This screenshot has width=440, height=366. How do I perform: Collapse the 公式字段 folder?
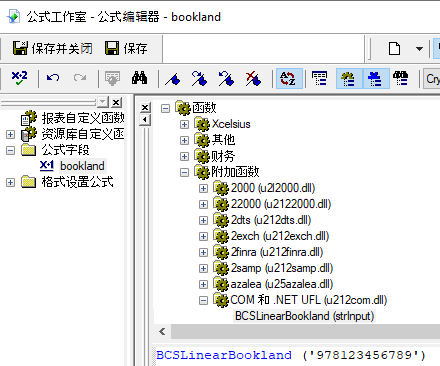tap(11, 150)
